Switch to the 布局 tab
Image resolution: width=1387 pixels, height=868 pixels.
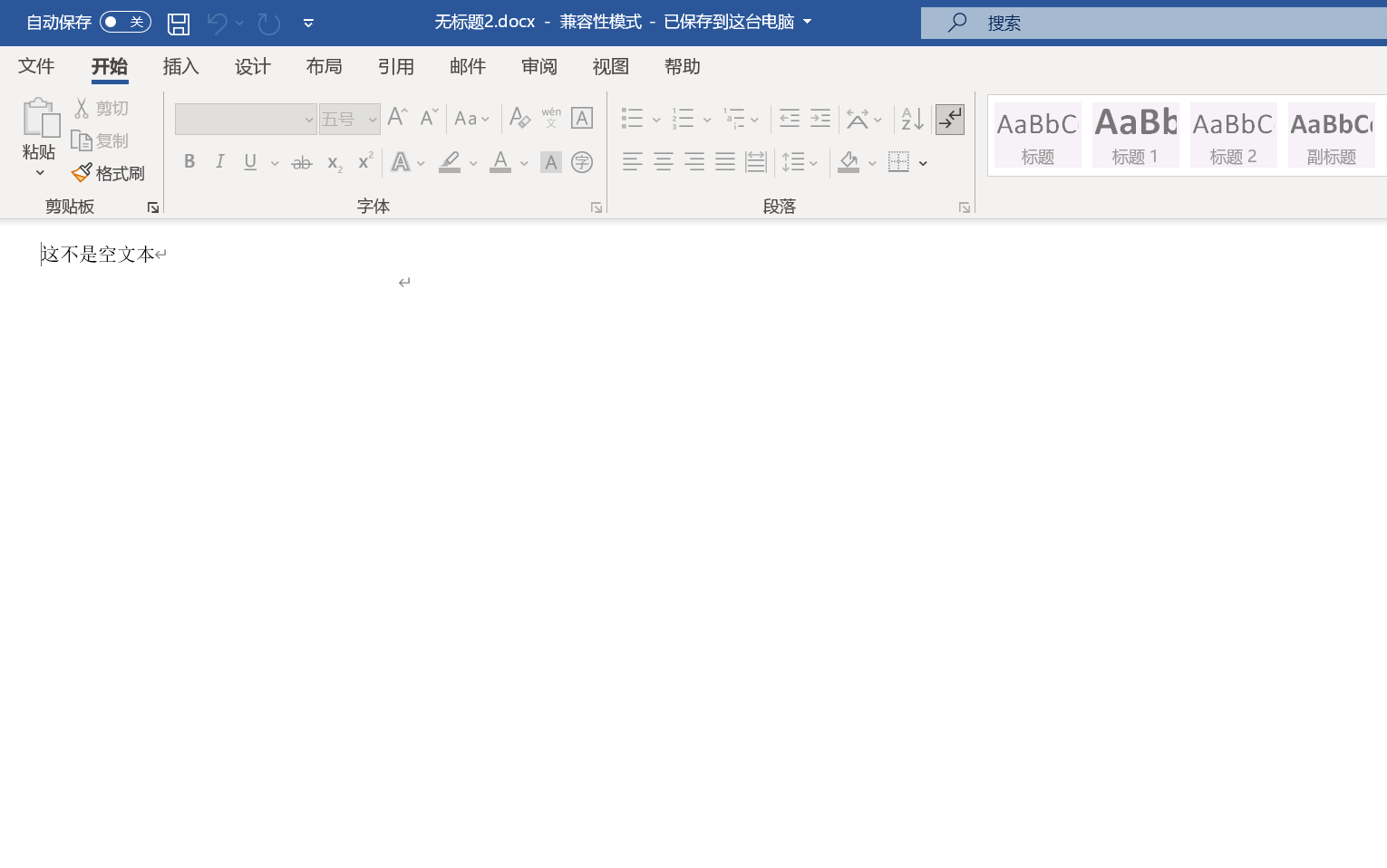tap(325, 66)
